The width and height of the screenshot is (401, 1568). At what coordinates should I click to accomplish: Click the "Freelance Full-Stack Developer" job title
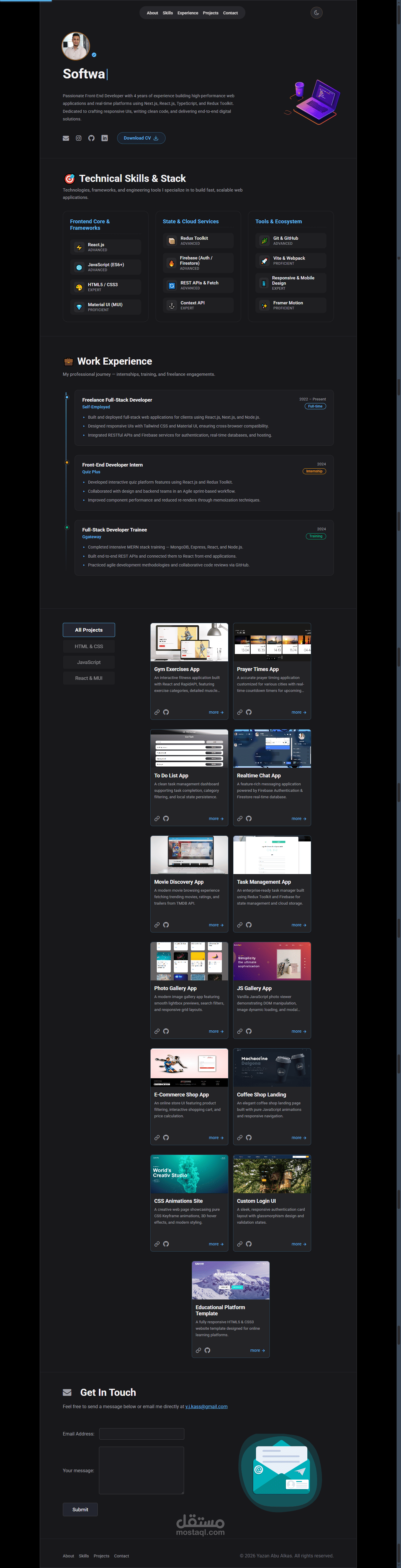pos(117,400)
